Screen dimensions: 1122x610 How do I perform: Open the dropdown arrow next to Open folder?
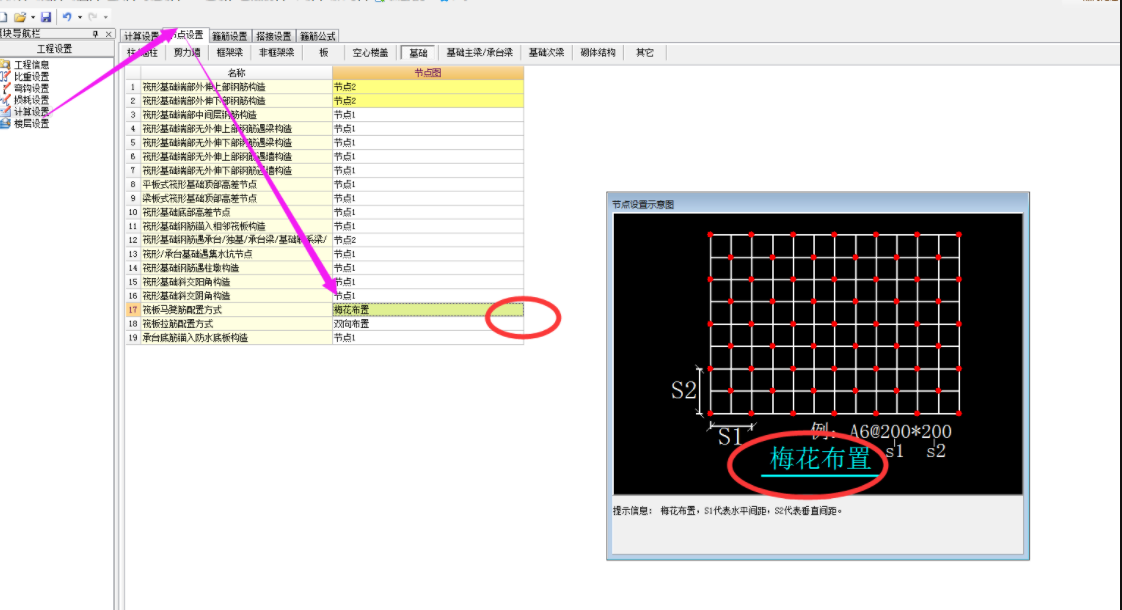point(33,17)
